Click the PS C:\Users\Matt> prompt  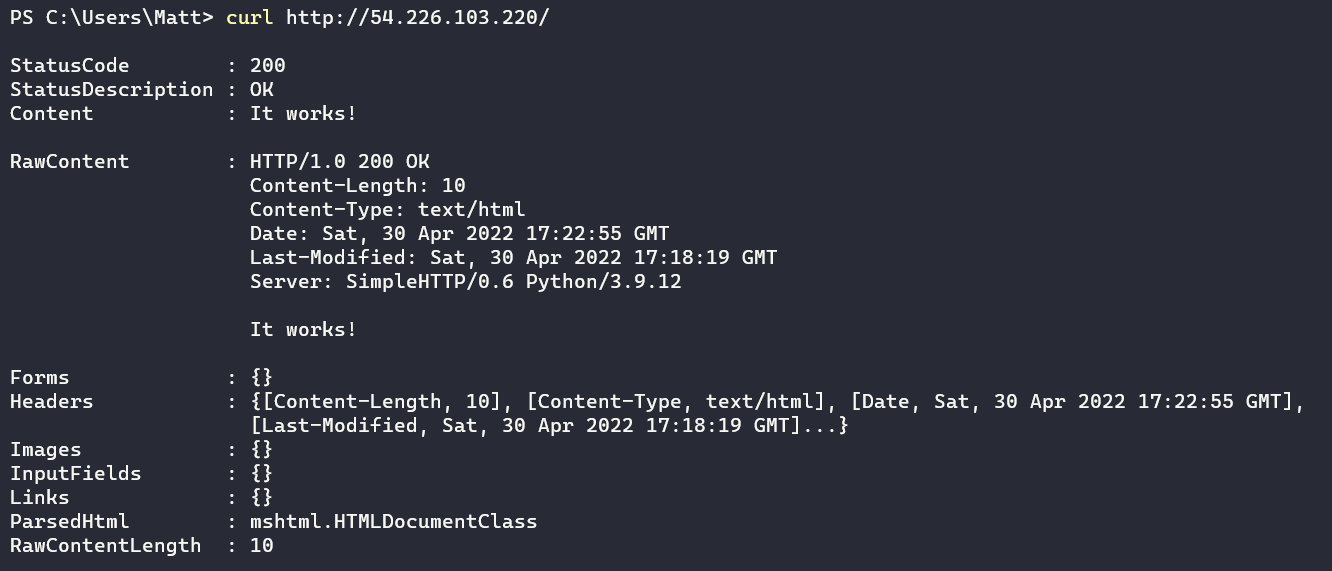click(x=111, y=18)
